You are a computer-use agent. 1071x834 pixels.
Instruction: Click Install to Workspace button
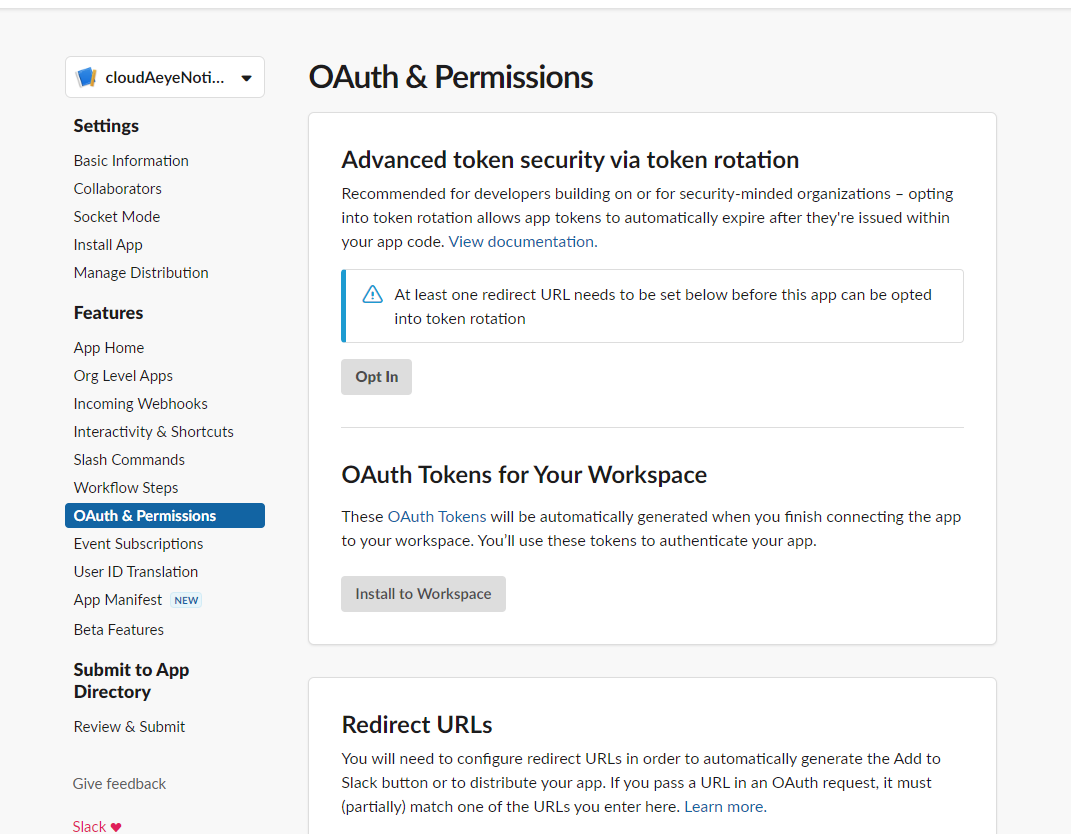pos(423,594)
